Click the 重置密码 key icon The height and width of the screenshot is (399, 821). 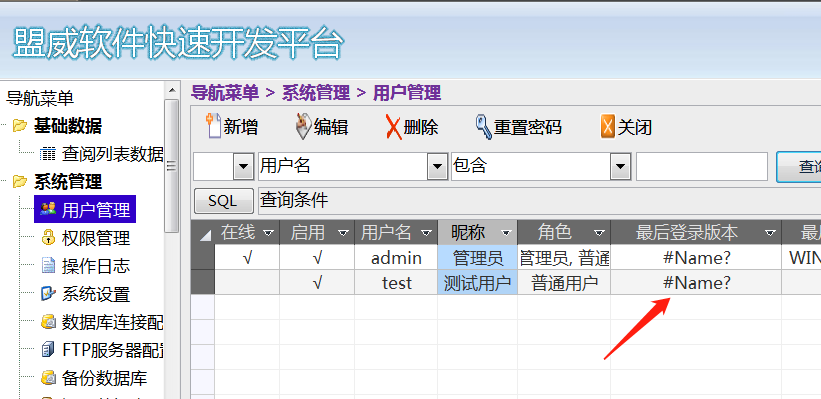click(483, 127)
